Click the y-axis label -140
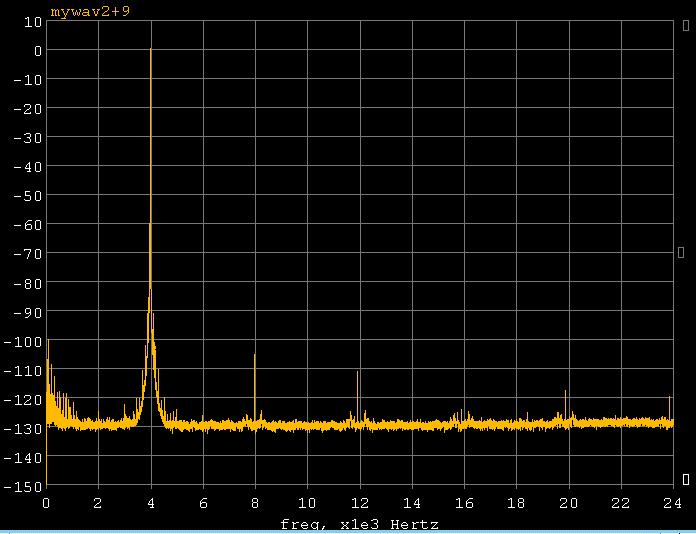 [x=23, y=458]
